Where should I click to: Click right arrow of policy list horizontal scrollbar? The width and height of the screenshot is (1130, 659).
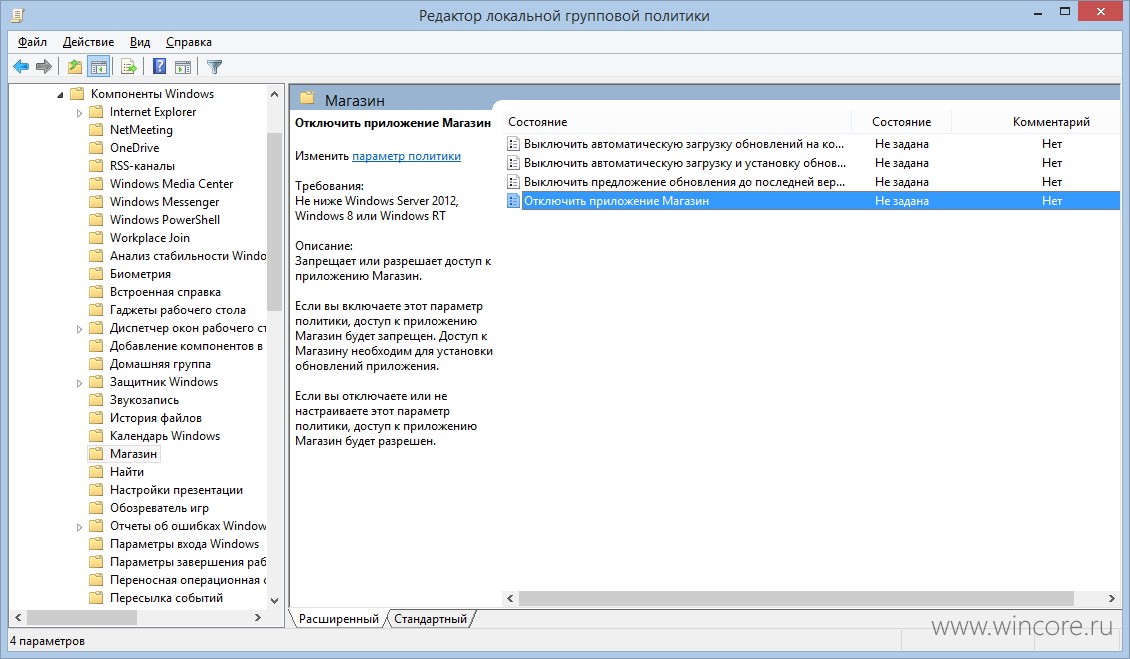[1111, 598]
